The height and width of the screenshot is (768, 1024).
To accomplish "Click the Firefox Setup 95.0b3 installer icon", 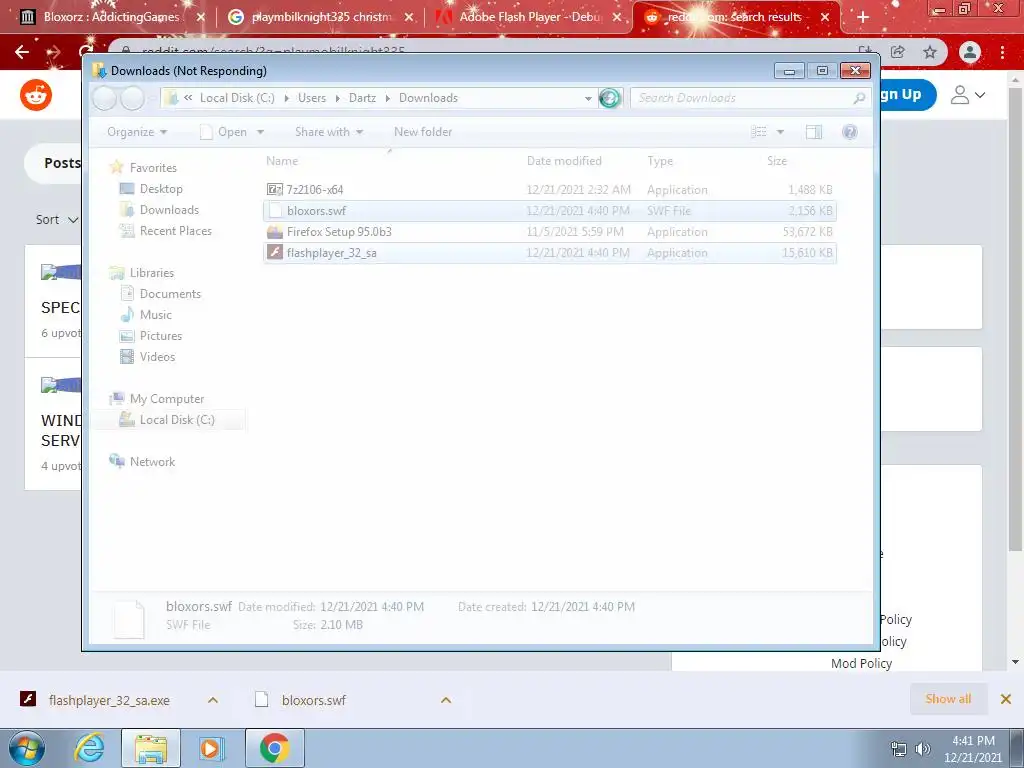I will [275, 232].
